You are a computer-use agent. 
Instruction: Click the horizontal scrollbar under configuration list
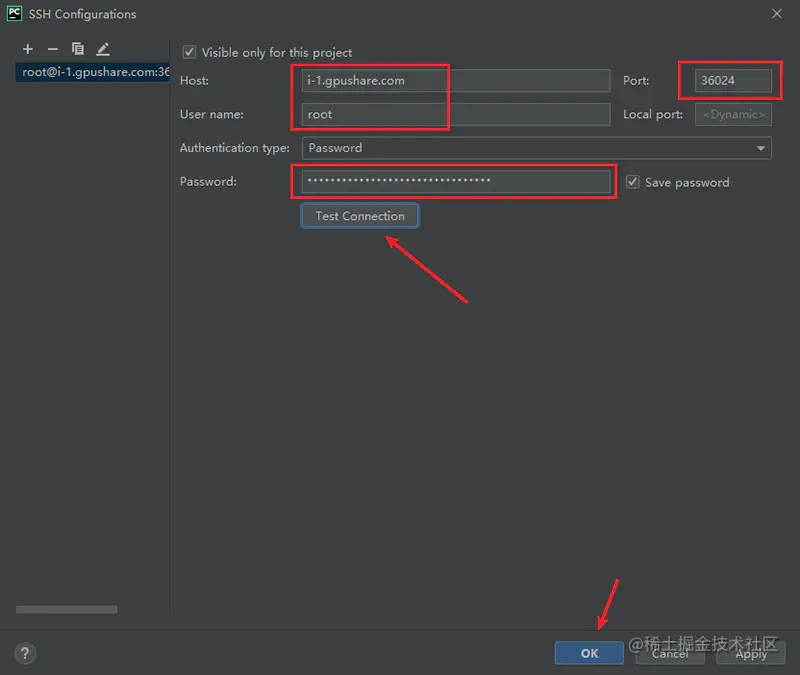point(66,609)
